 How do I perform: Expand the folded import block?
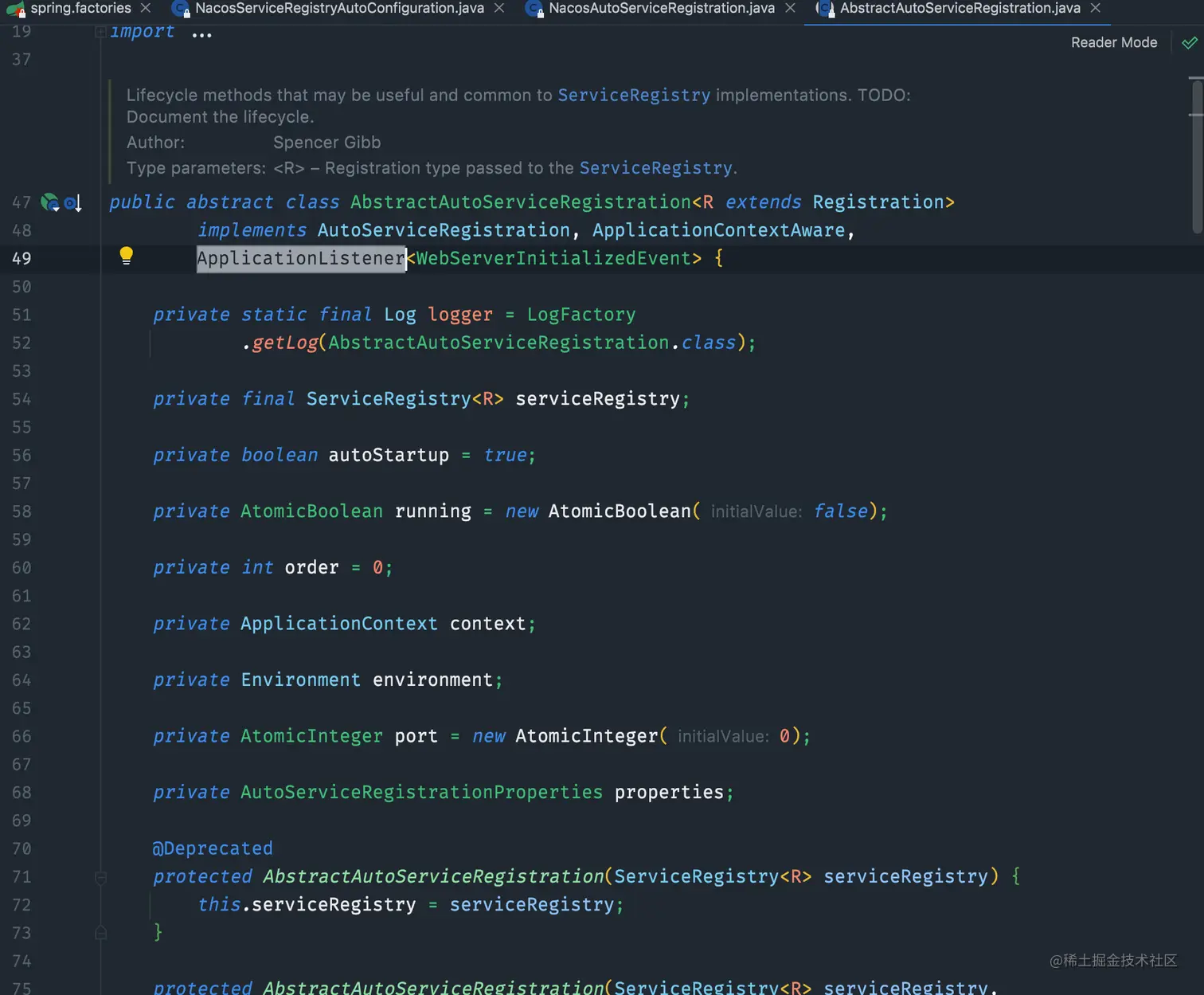click(100, 32)
